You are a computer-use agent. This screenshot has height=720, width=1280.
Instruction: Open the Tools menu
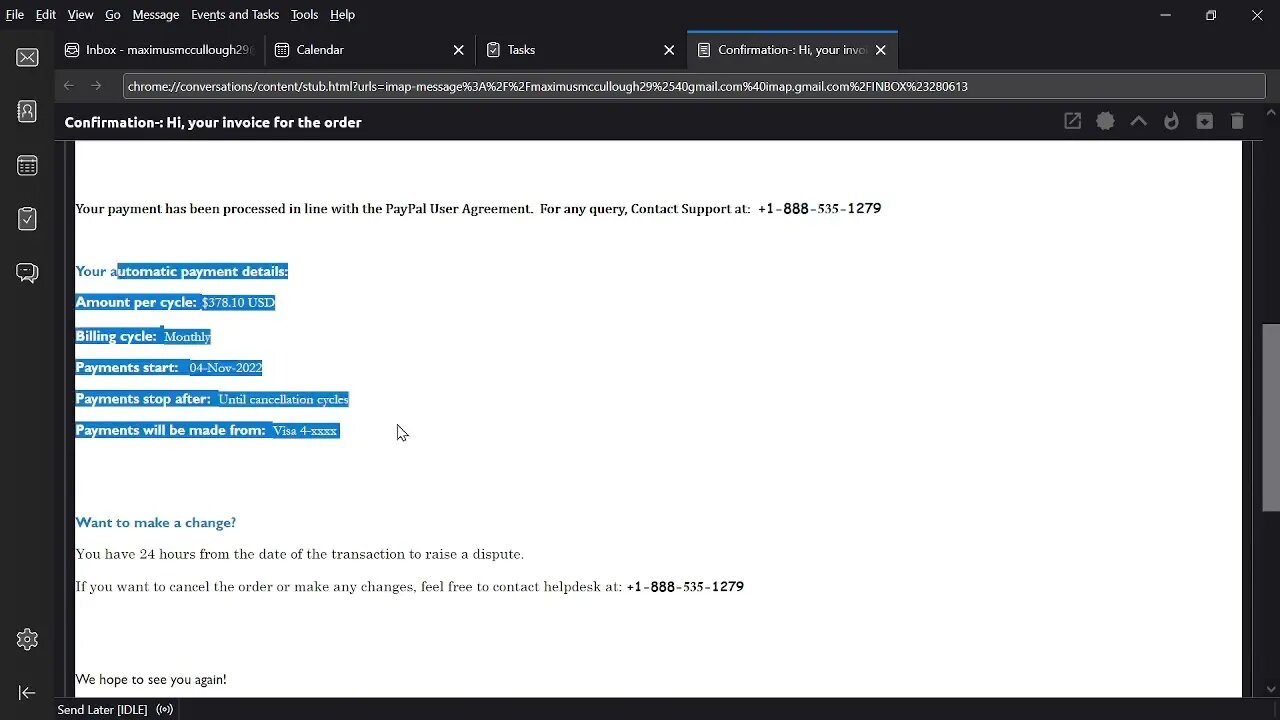305,15
